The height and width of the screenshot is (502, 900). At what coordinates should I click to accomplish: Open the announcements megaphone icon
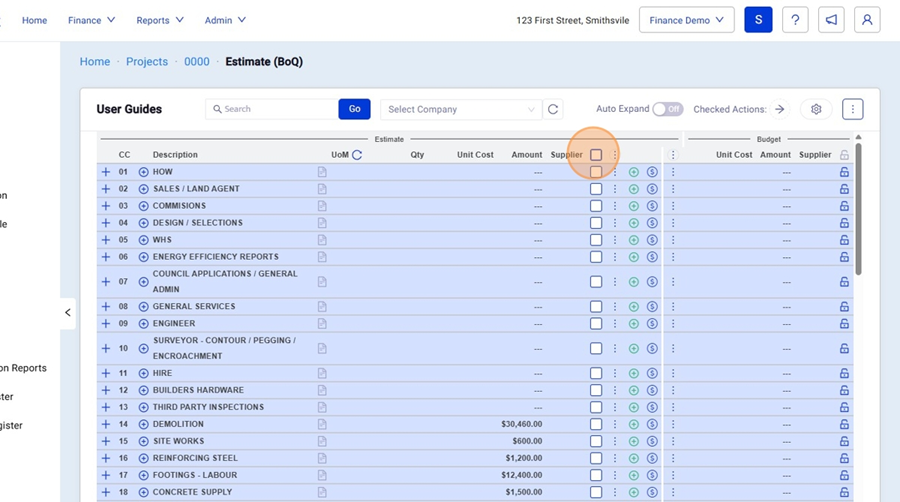pos(830,20)
